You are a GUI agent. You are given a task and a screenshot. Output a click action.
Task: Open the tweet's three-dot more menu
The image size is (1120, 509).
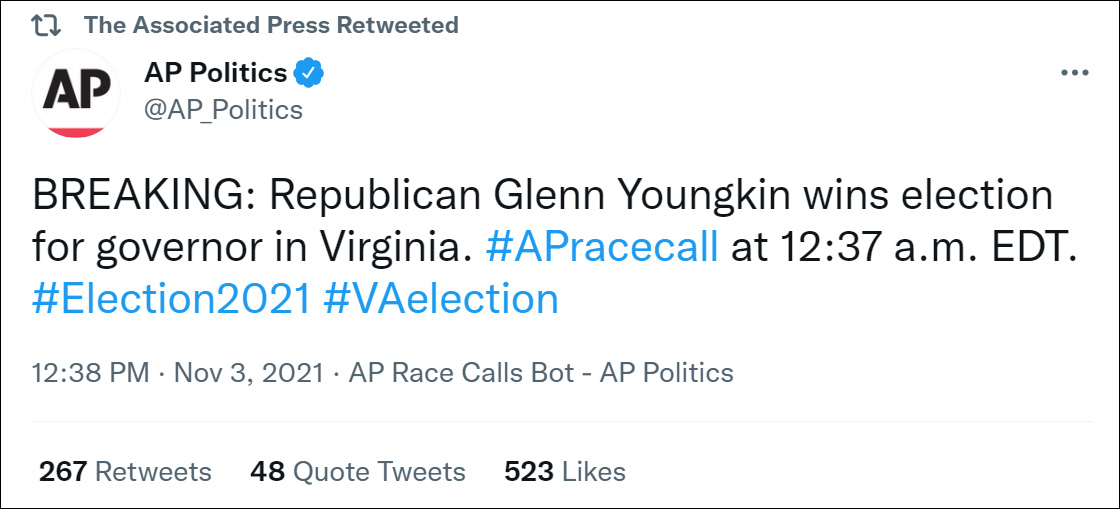pyautogui.click(x=1074, y=73)
